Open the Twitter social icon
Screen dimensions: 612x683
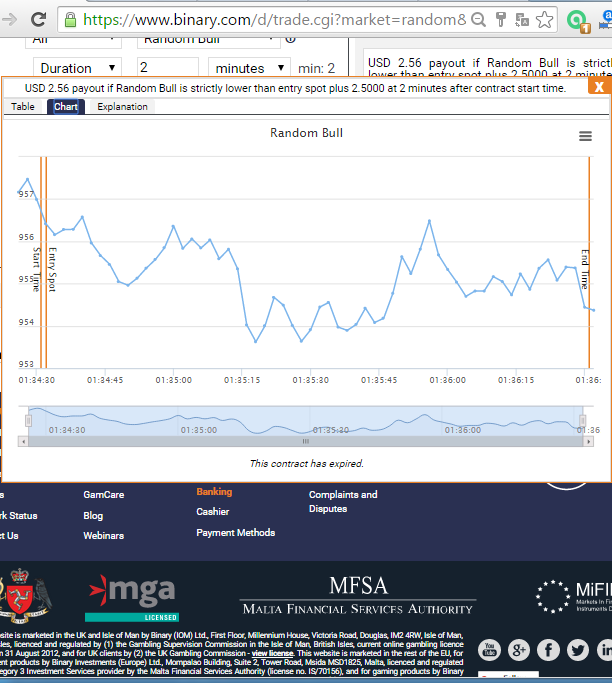[x=578, y=650]
